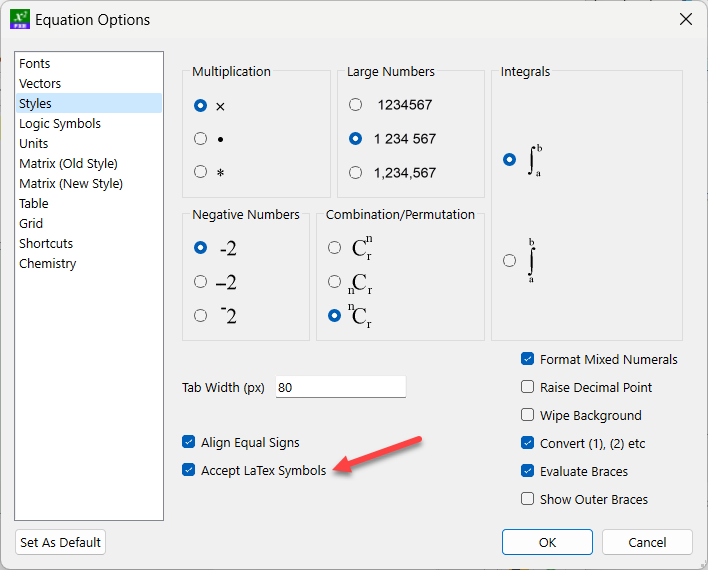The image size is (708, 570).
Task: Pick the unspaced 1234567 large number style
Action: 355,105
